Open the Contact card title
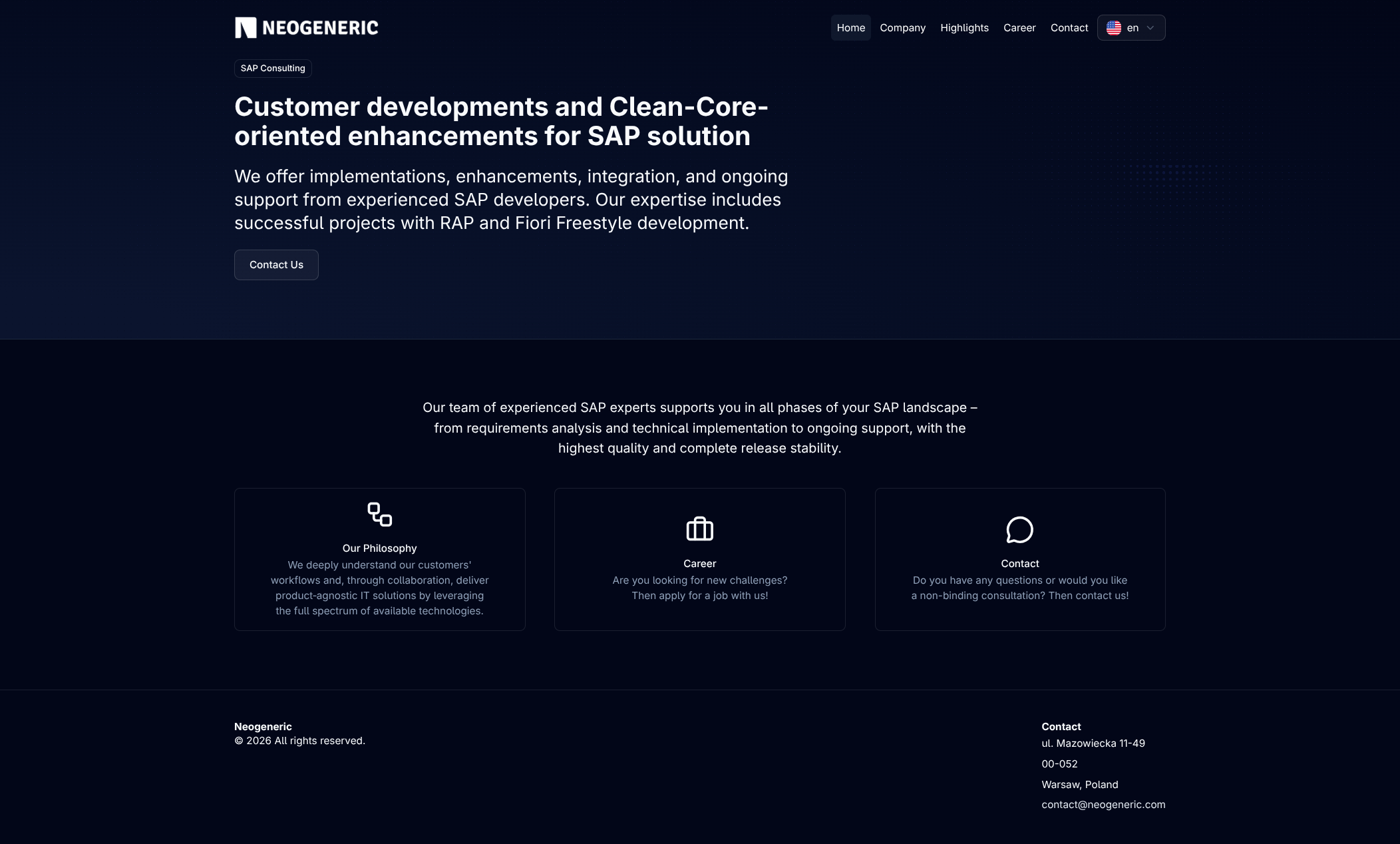Image resolution: width=1400 pixels, height=844 pixels. click(1019, 564)
